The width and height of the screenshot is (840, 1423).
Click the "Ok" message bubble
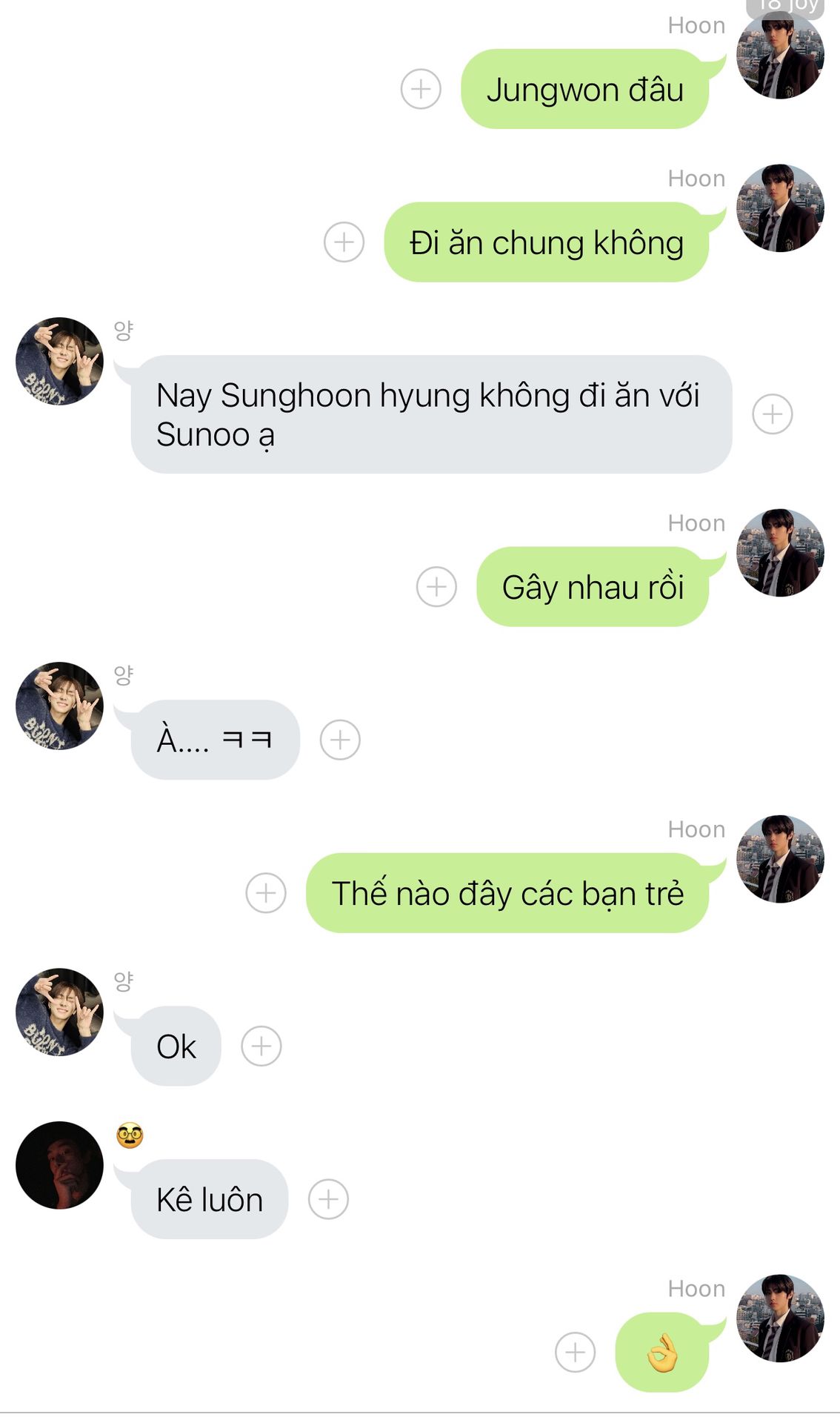[x=176, y=1046]
